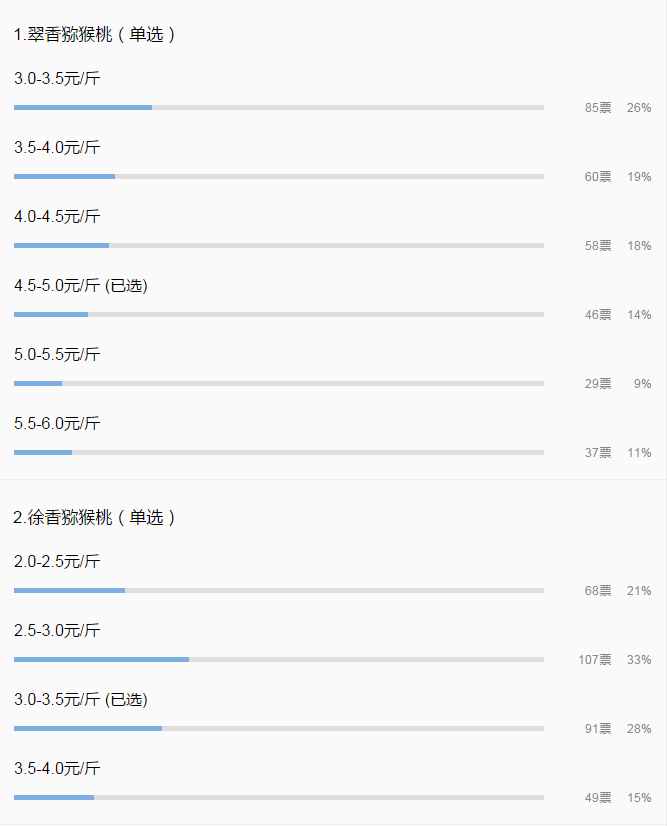
Task: Select the 3.0-3.5元/斤 option under 翠香猕猴桃
Action: click(57, 78)
